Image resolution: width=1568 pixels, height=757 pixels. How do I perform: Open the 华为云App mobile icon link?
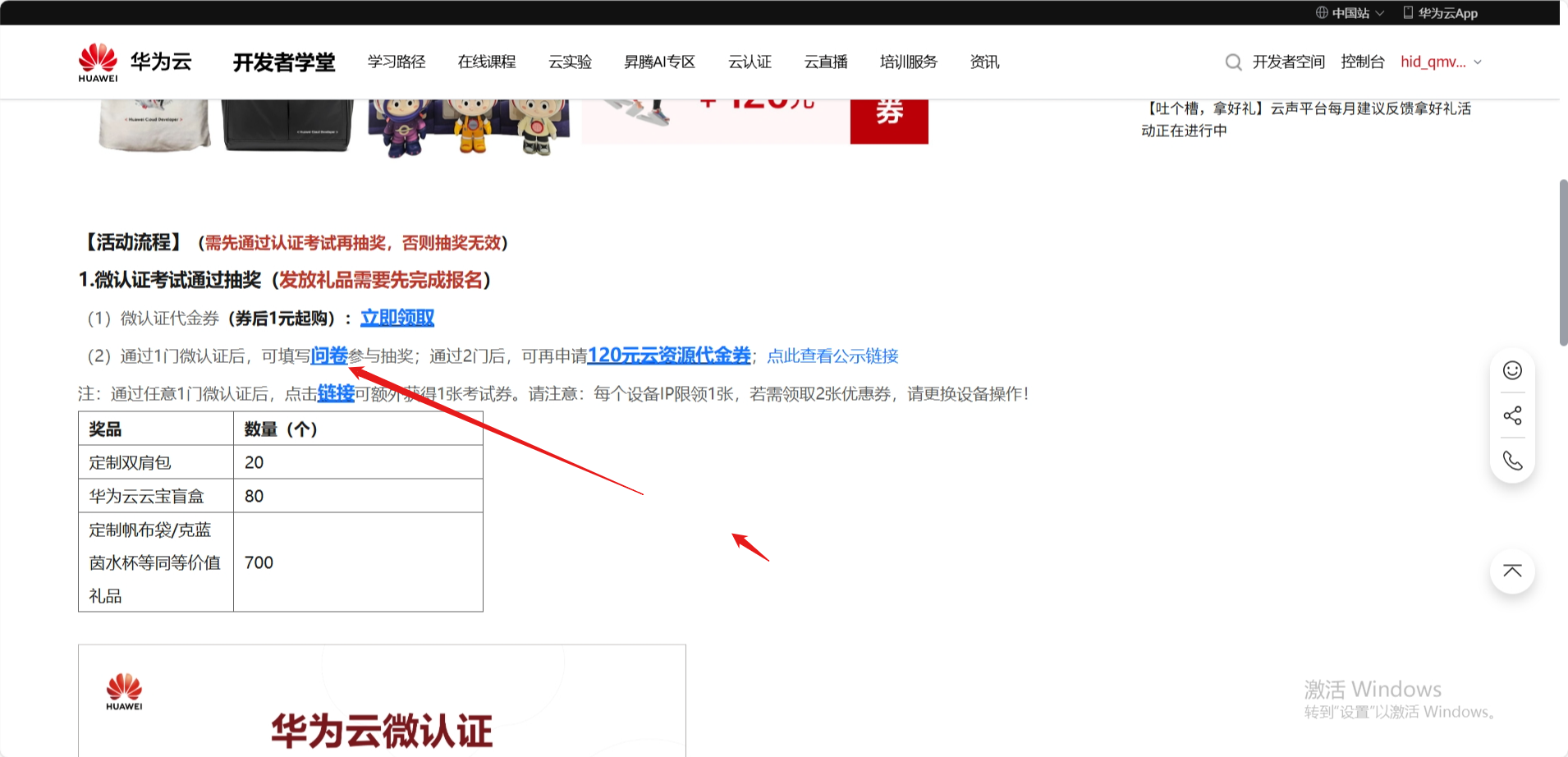pyautogui.click(x=1408, y=12)
